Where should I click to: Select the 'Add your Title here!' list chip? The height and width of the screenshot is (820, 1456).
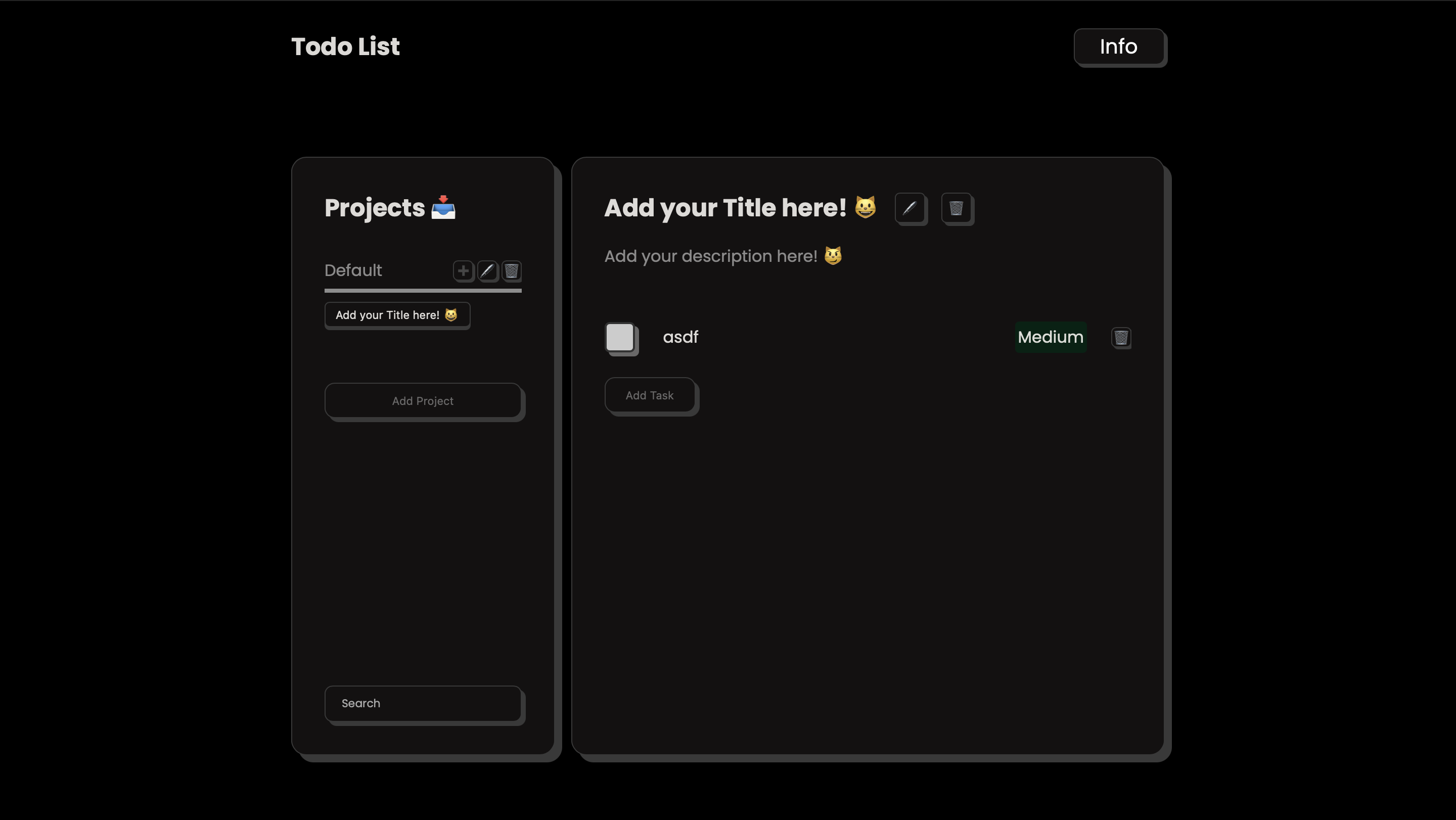(397, 315)
